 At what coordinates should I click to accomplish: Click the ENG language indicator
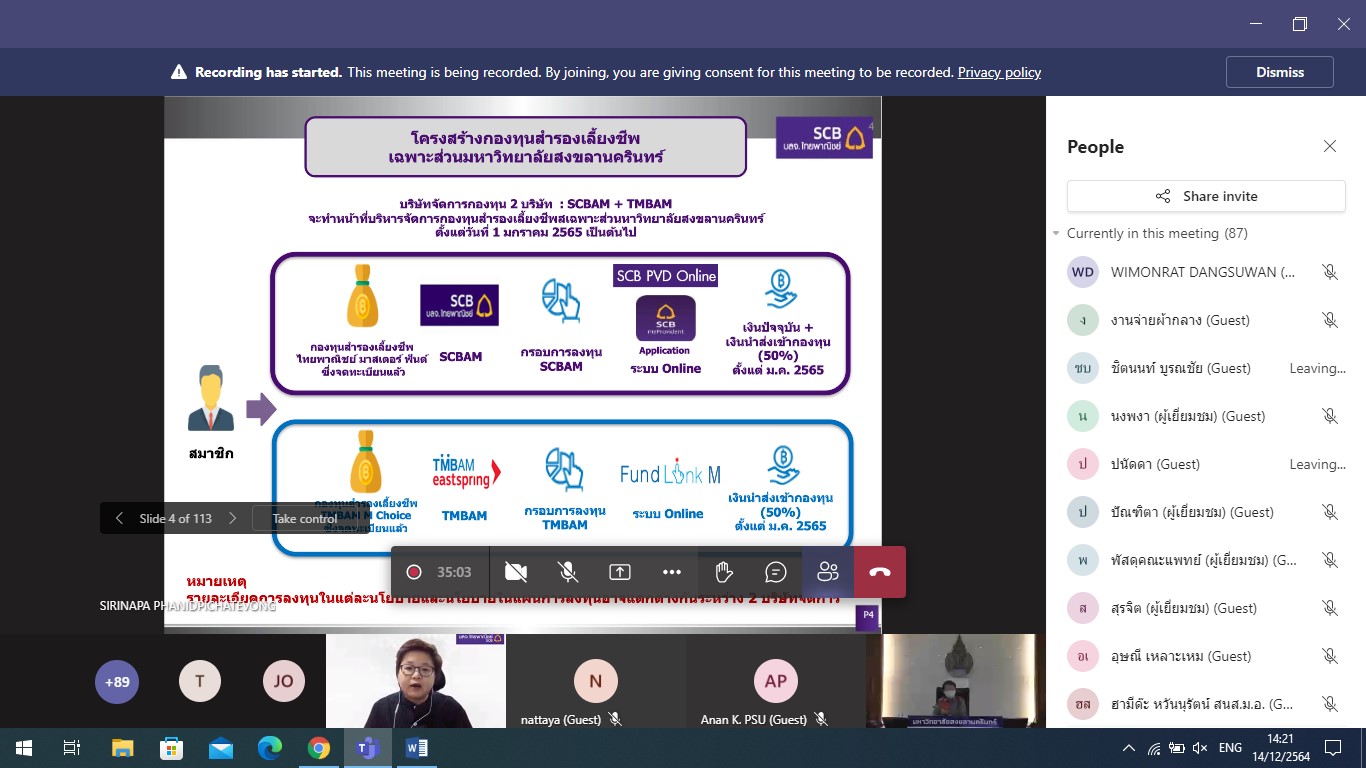[1230, 748]
